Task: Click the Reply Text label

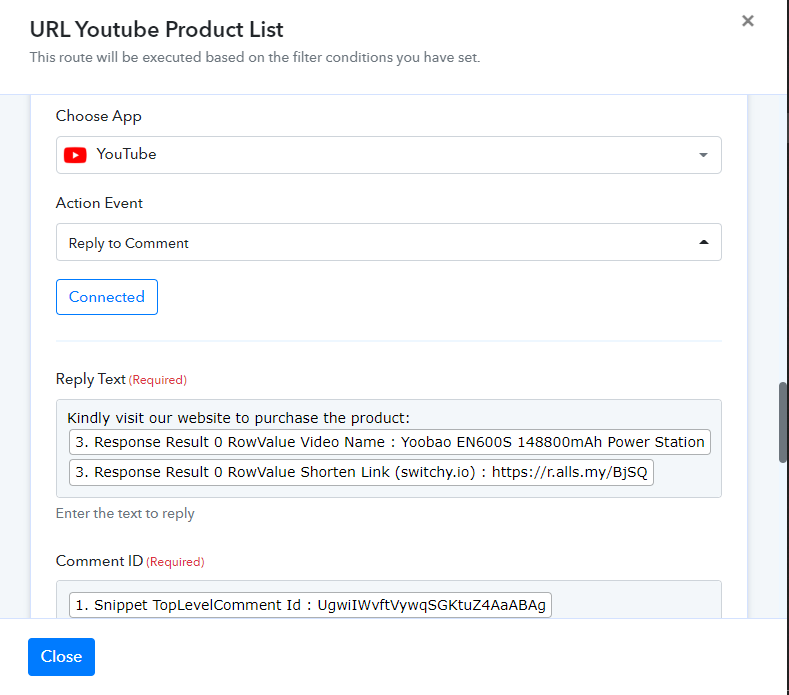Action: click(x=91, y=379)
